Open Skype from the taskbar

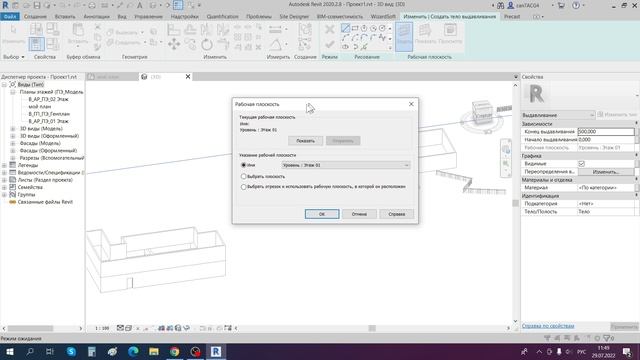[71, 351]
